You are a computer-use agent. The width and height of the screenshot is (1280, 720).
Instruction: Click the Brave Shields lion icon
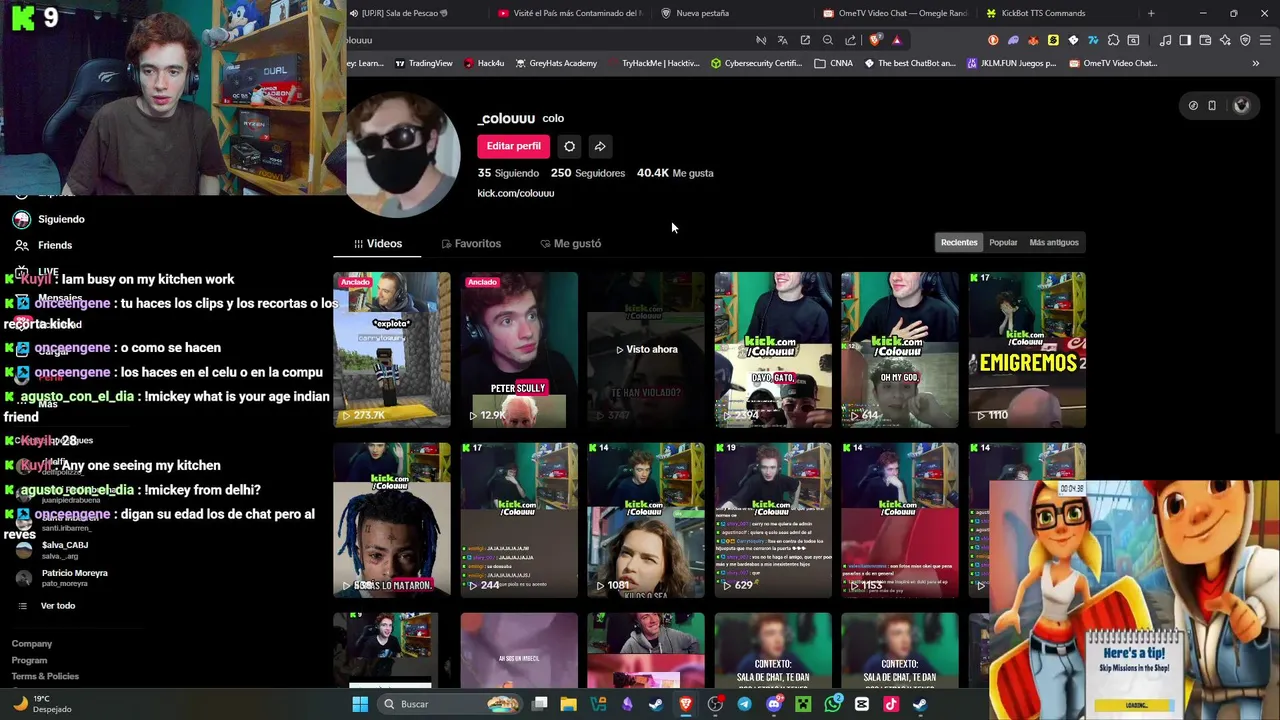click(x=875, y=40)
